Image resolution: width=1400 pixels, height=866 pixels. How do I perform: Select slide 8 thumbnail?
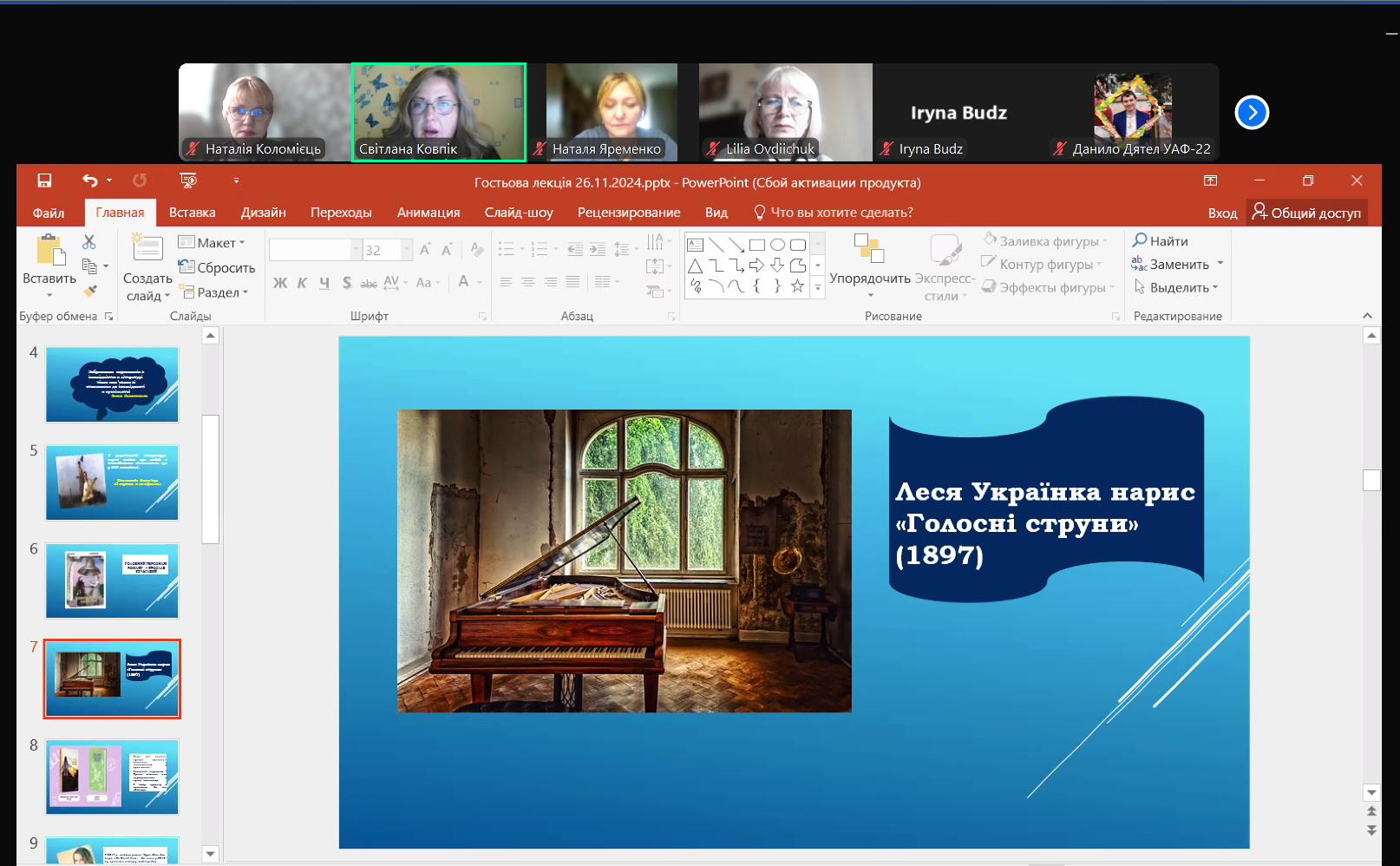[x=112, y=777]
